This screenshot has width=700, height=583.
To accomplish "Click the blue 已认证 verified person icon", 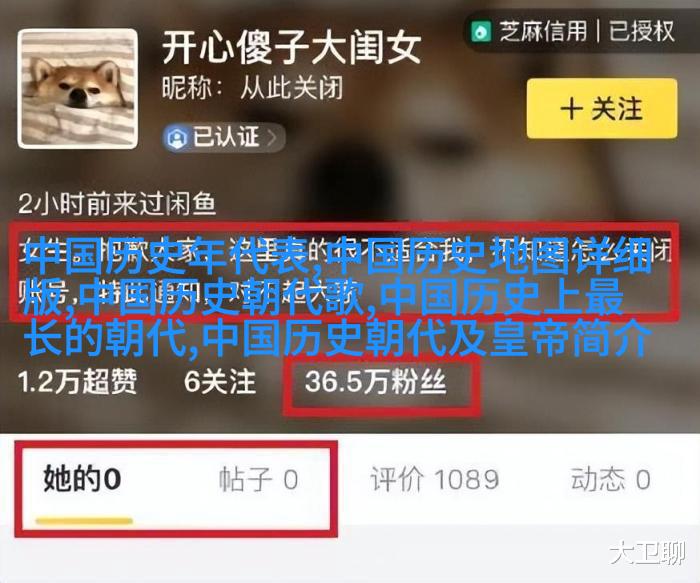I will coord(176,137).
